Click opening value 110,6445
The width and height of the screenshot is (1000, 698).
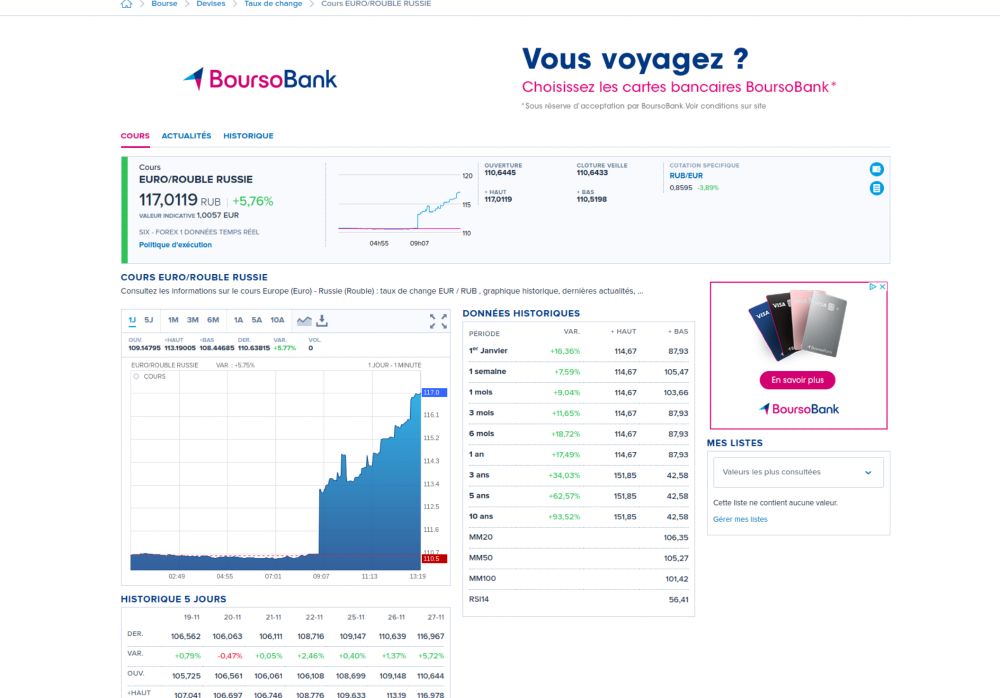click(500, 173)
